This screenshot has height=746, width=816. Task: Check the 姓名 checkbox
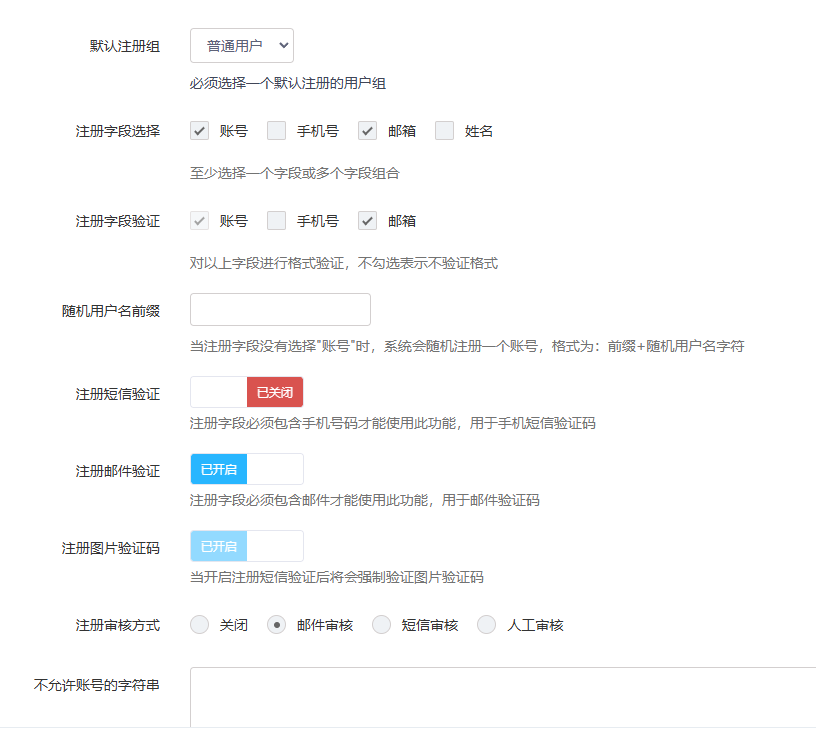pyautogui.click(x=445, y=131)
